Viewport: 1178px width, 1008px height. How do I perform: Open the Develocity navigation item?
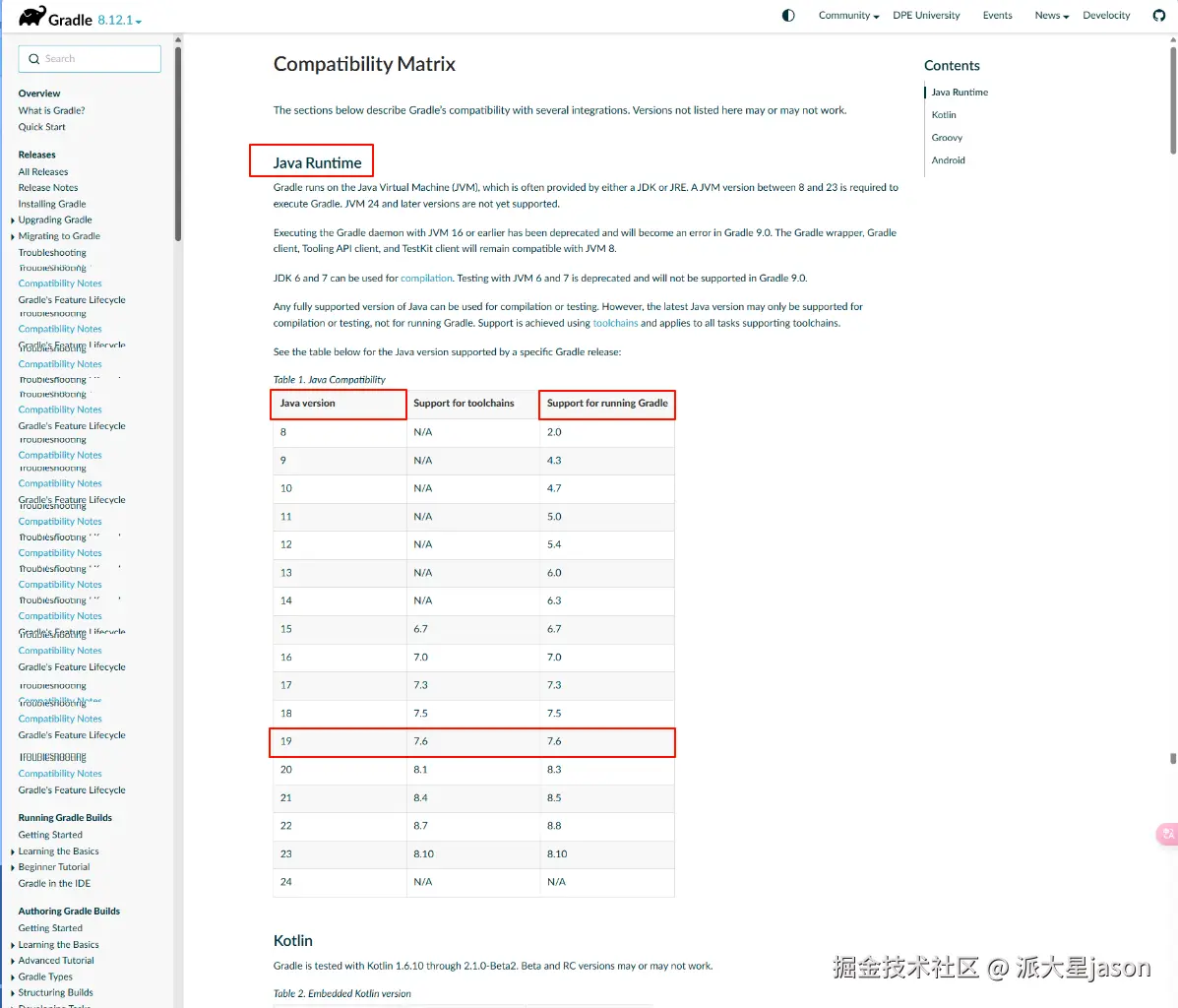pyautogui.click(x=1106, y=15)
